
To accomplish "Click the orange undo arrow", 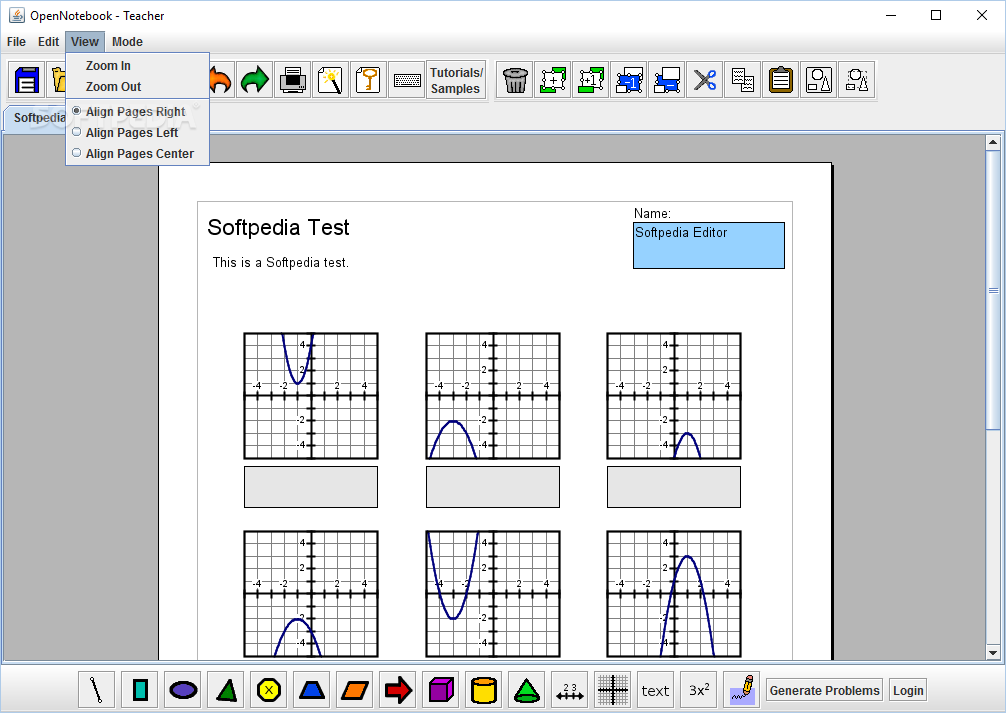I will [219, 80].
